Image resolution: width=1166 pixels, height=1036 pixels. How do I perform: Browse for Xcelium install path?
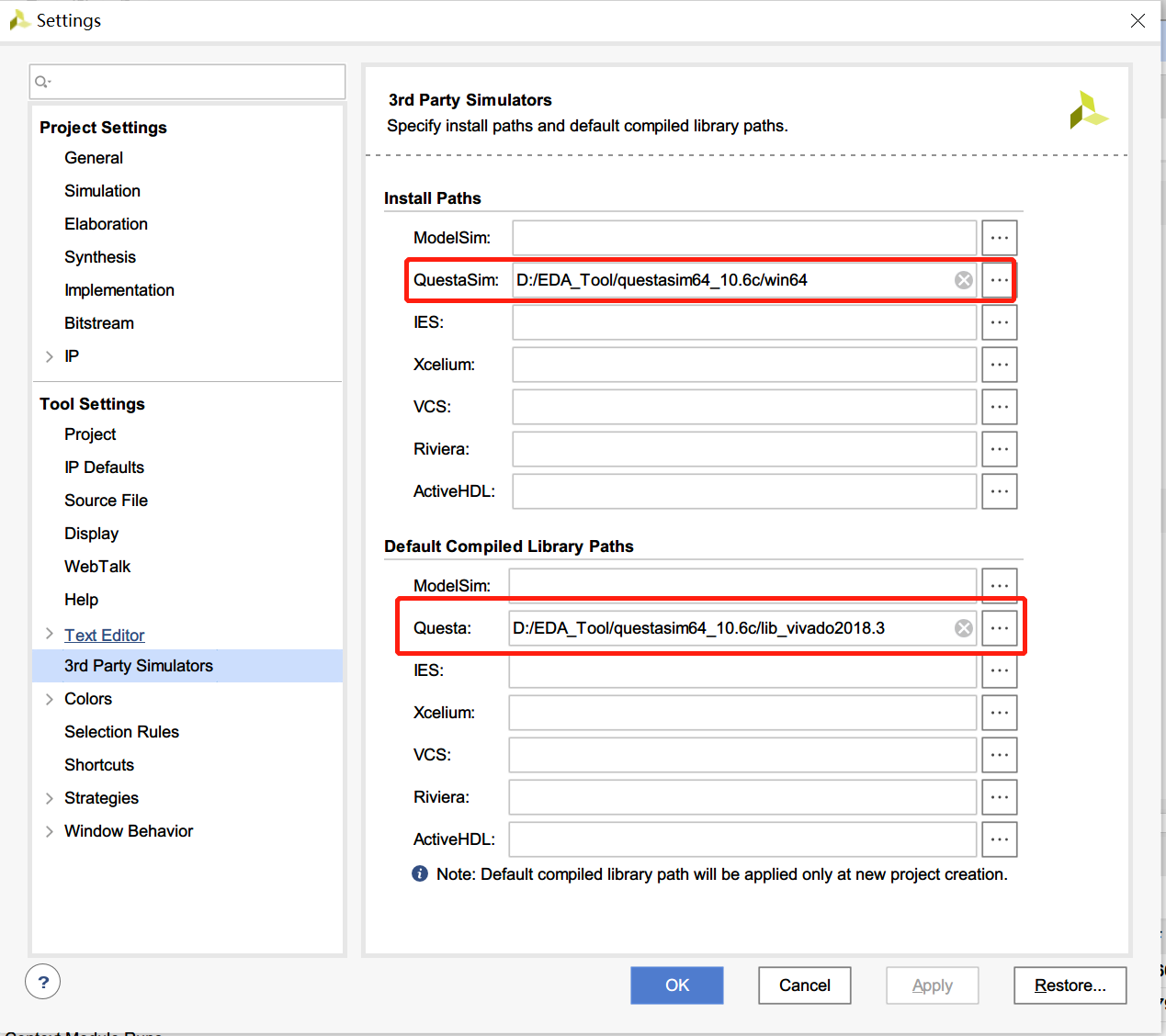tap(1000, 365)
